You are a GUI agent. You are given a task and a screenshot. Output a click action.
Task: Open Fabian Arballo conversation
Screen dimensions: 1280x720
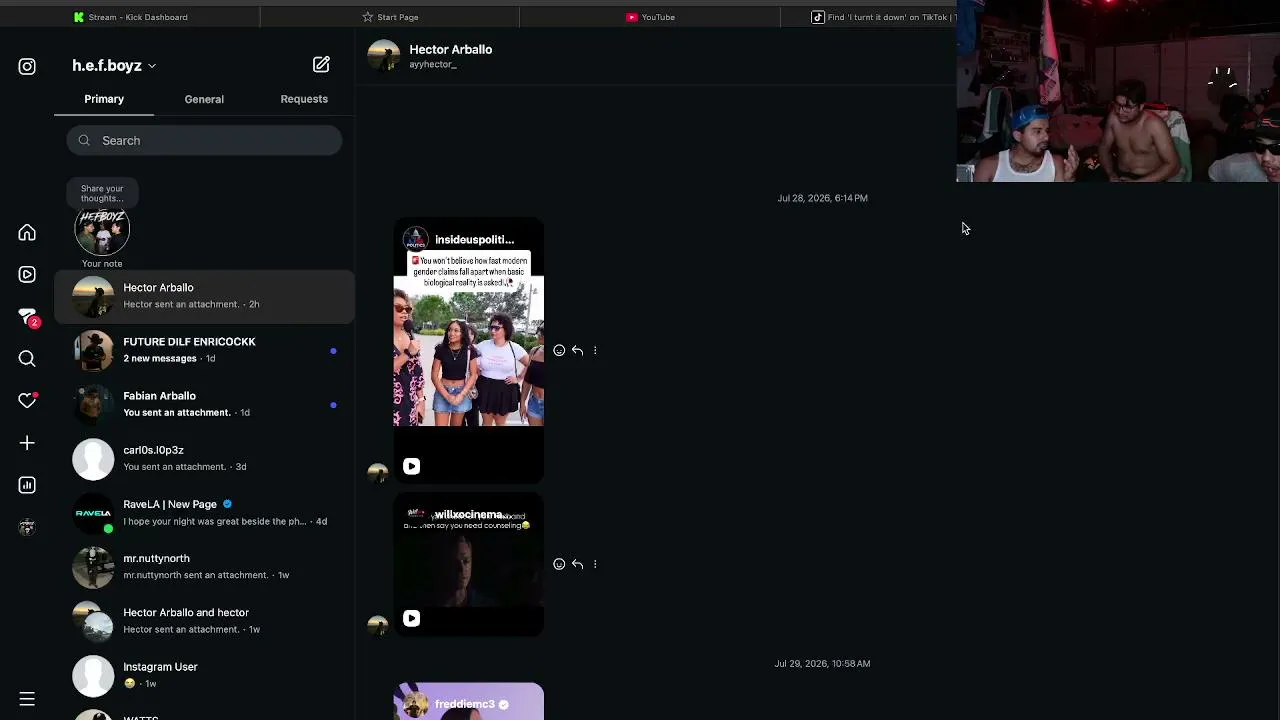point(204,404)
